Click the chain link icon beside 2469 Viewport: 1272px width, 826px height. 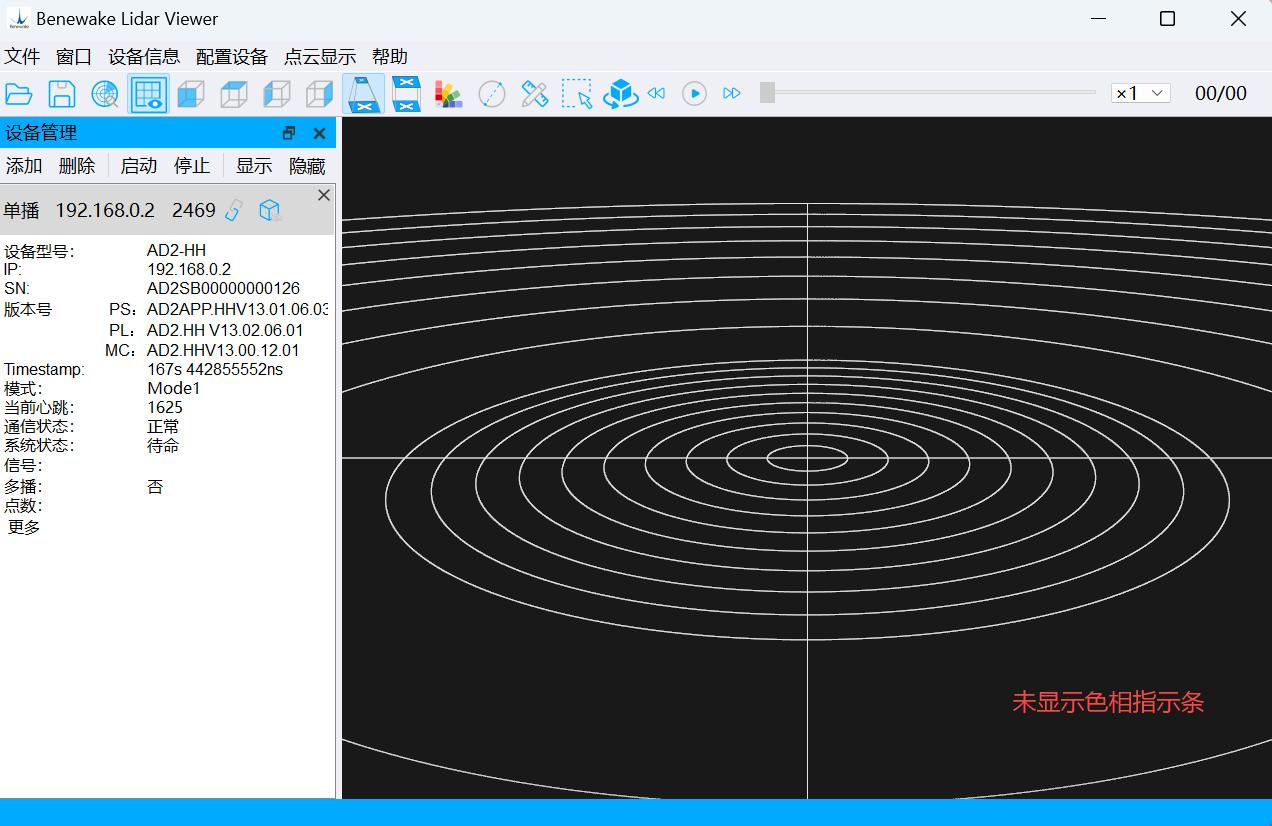pyautogui.click(x=233, y=210)
